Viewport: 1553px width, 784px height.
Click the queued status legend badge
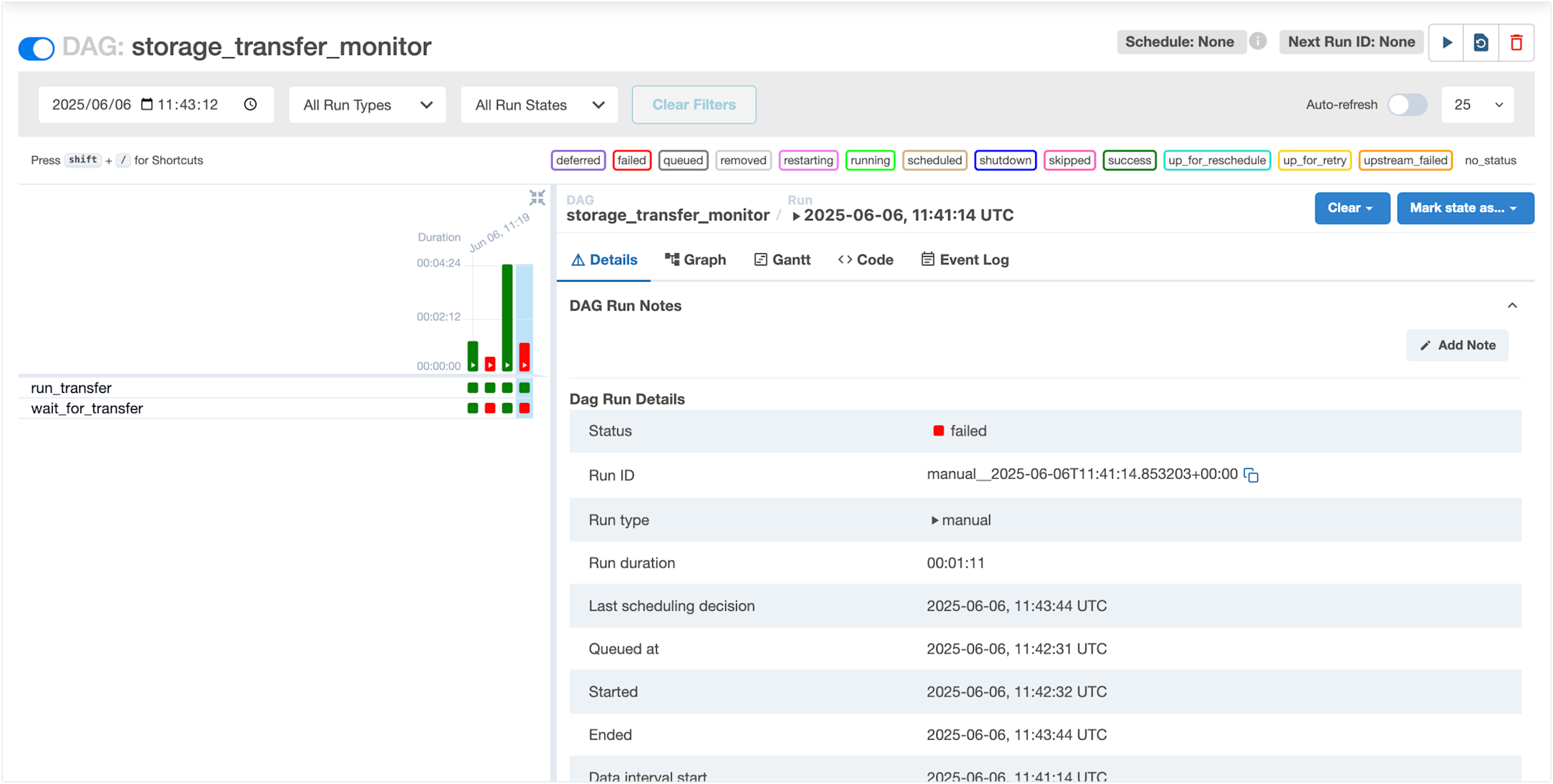(683, 160)
